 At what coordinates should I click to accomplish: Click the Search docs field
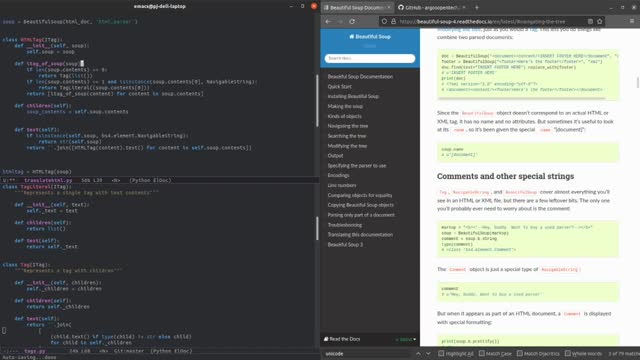coord(370,58)
